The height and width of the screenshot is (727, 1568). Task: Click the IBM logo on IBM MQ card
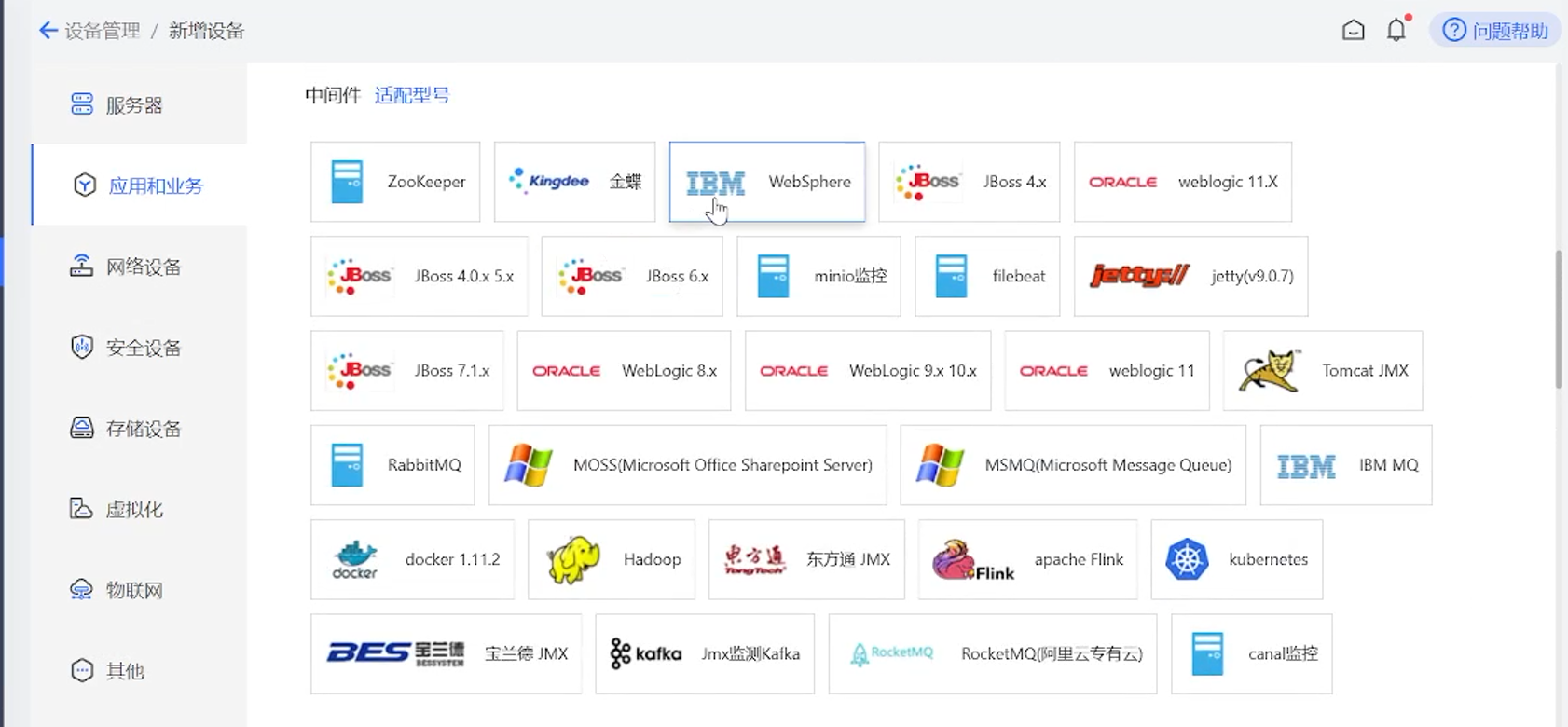[x=1306, y=466]
